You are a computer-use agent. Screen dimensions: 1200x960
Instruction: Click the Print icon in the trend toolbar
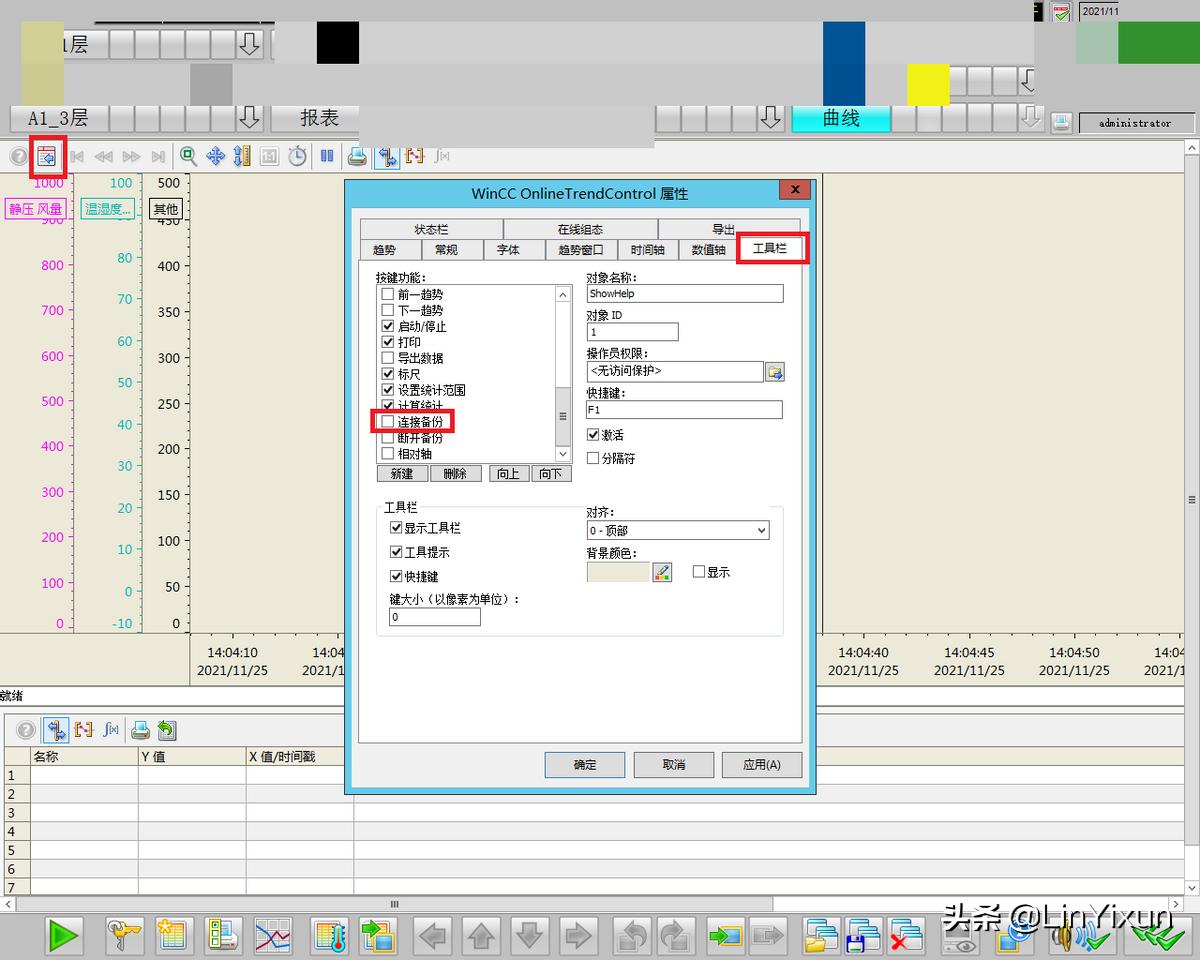356,156
